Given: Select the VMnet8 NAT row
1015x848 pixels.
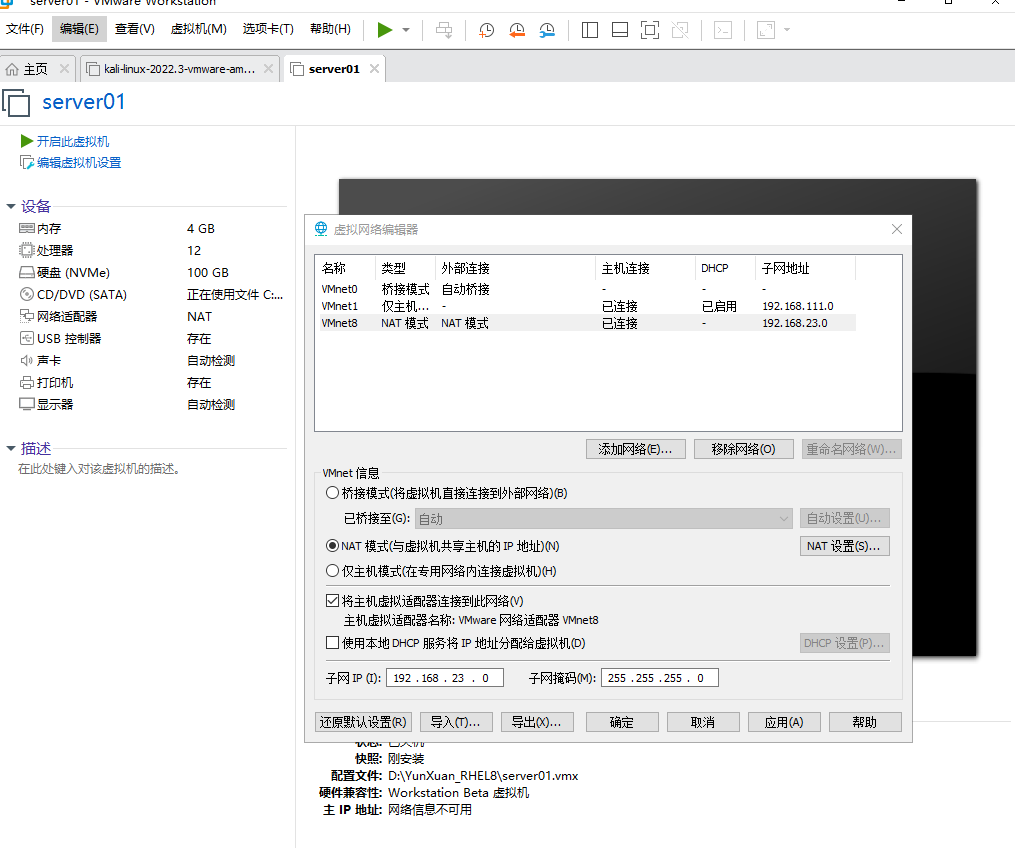Looking at the screenshot, I should click(588, 322).
